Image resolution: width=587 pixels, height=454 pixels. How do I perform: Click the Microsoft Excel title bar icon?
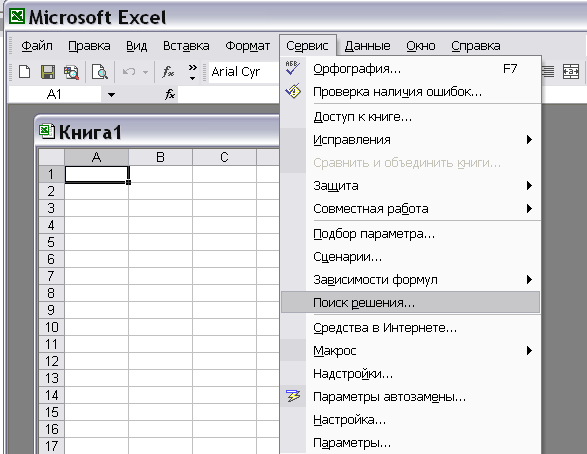pyautogui.click(x=17, y=16)
